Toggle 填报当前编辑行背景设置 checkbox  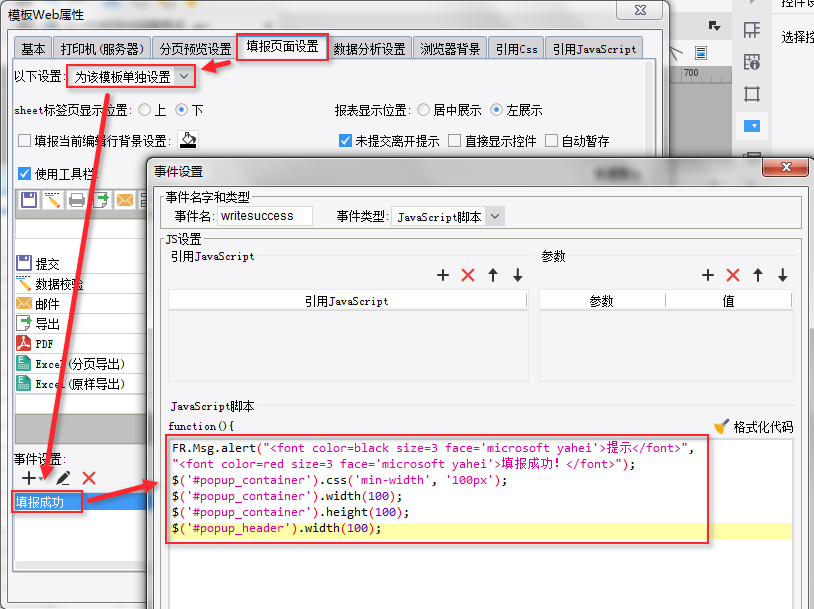(24, 141)
